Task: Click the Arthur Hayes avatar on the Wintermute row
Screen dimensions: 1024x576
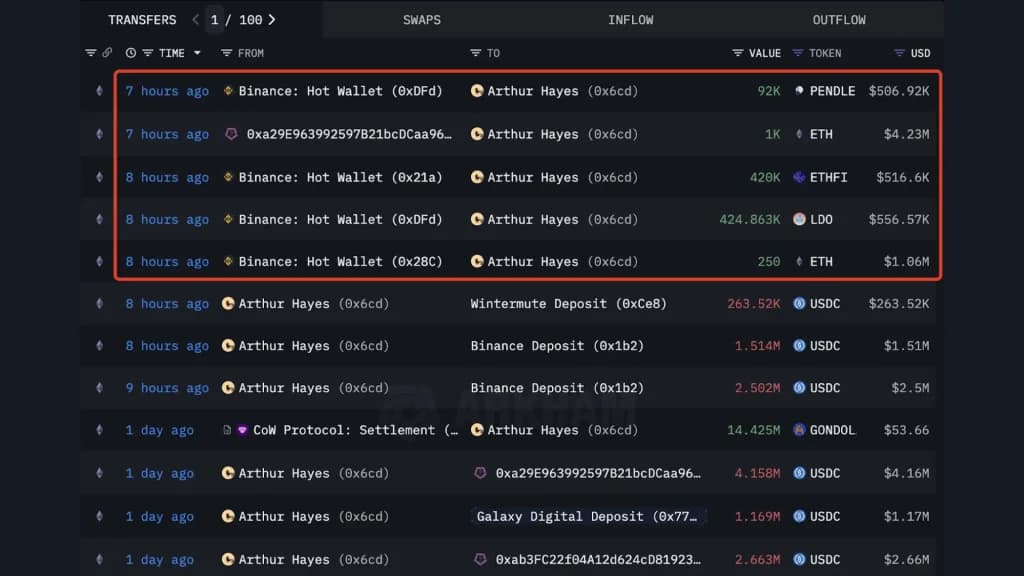Action: [x=228, y=304]
